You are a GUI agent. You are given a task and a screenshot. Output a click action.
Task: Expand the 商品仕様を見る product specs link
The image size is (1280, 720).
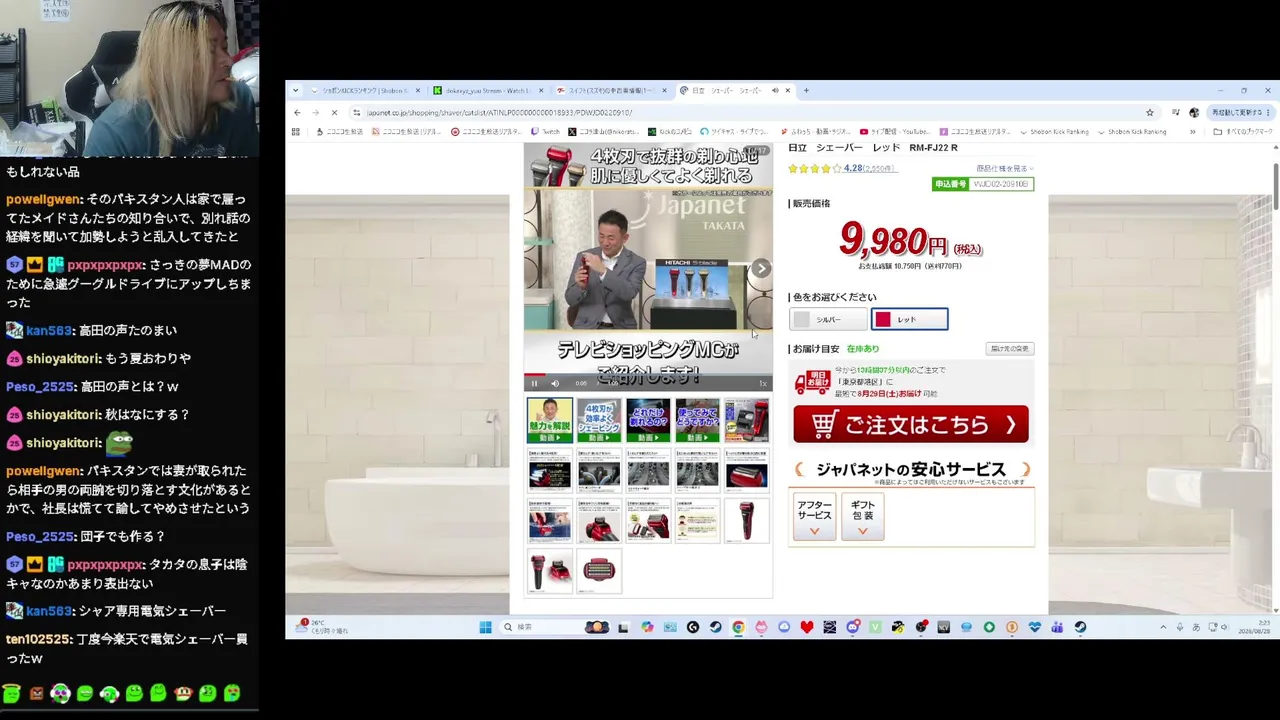pos(1004,168)
